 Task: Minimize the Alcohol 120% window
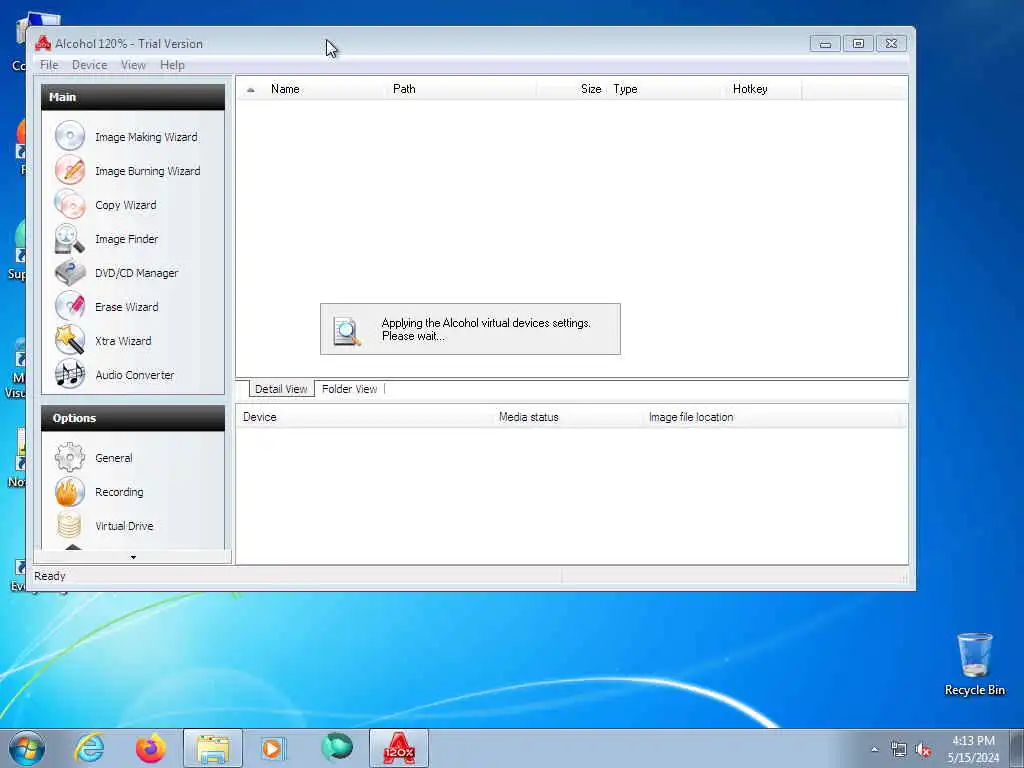(x=825, y=44)
